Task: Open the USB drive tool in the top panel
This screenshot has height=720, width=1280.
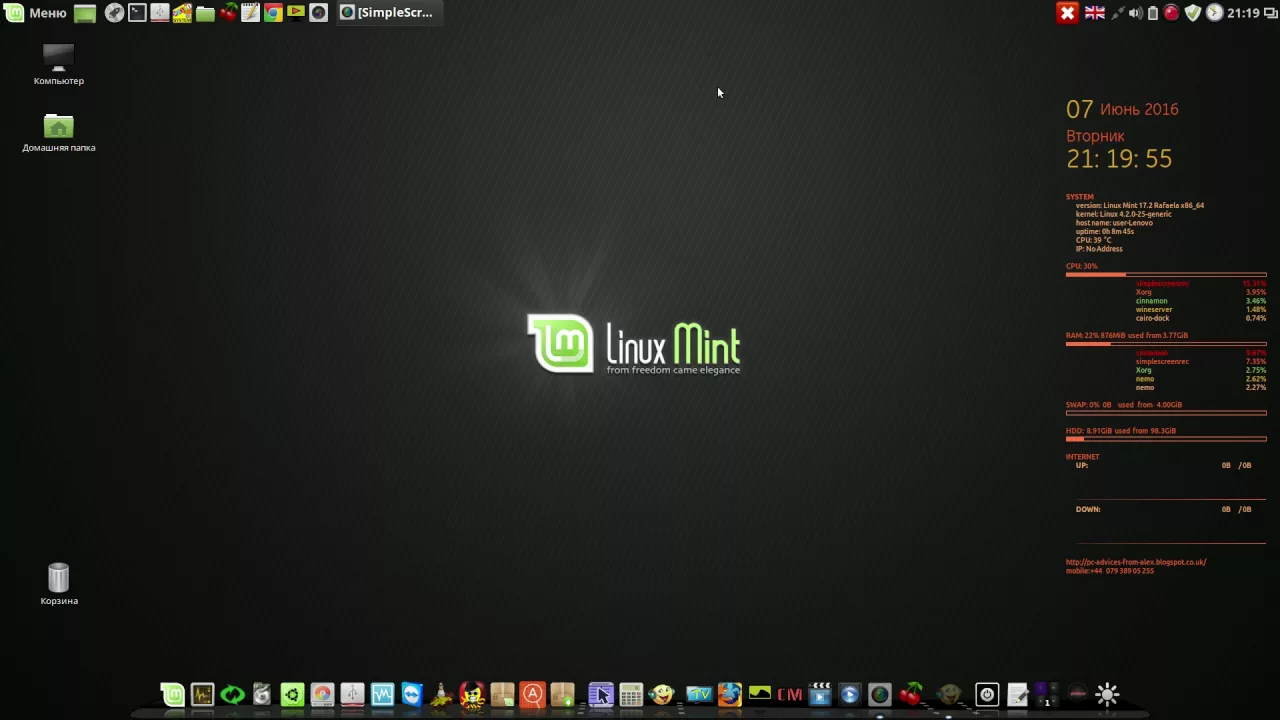Action: (x=159, y=13)
